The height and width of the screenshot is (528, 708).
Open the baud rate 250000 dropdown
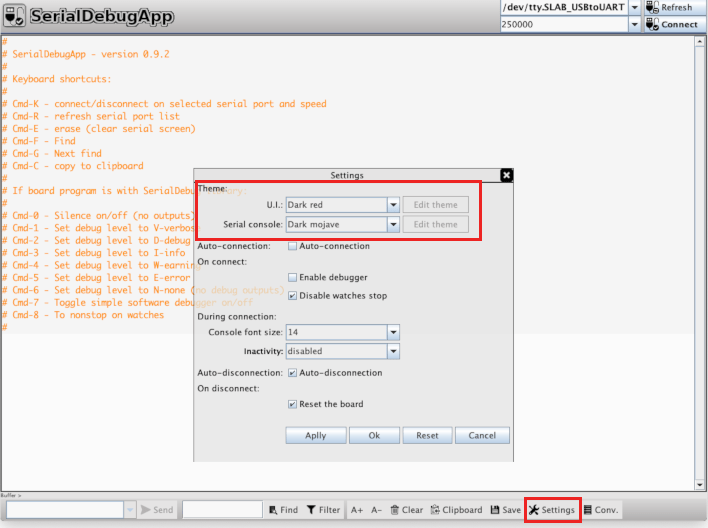pyautogui.click(x=635, y=24)
